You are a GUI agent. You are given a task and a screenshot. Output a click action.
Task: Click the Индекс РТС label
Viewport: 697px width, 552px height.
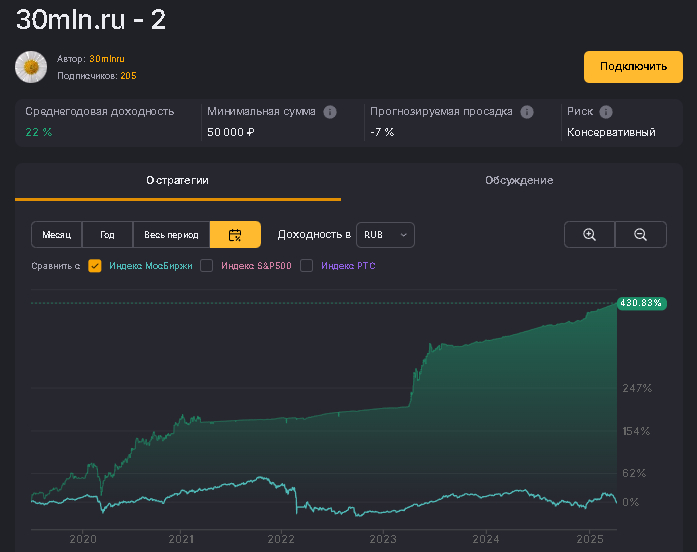[348, 266]
